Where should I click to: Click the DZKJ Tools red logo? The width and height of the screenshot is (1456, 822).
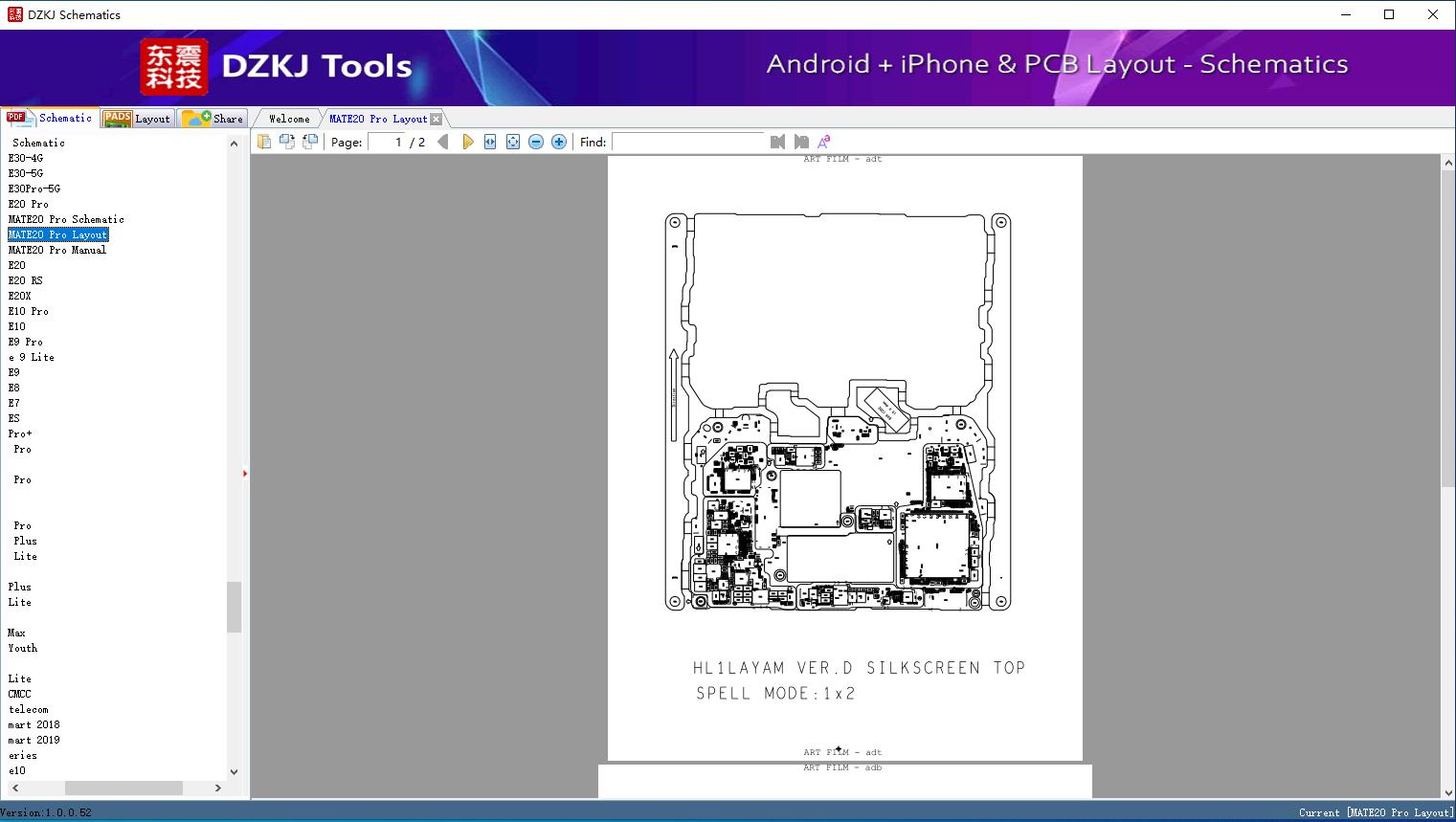(x=174, y=67)
